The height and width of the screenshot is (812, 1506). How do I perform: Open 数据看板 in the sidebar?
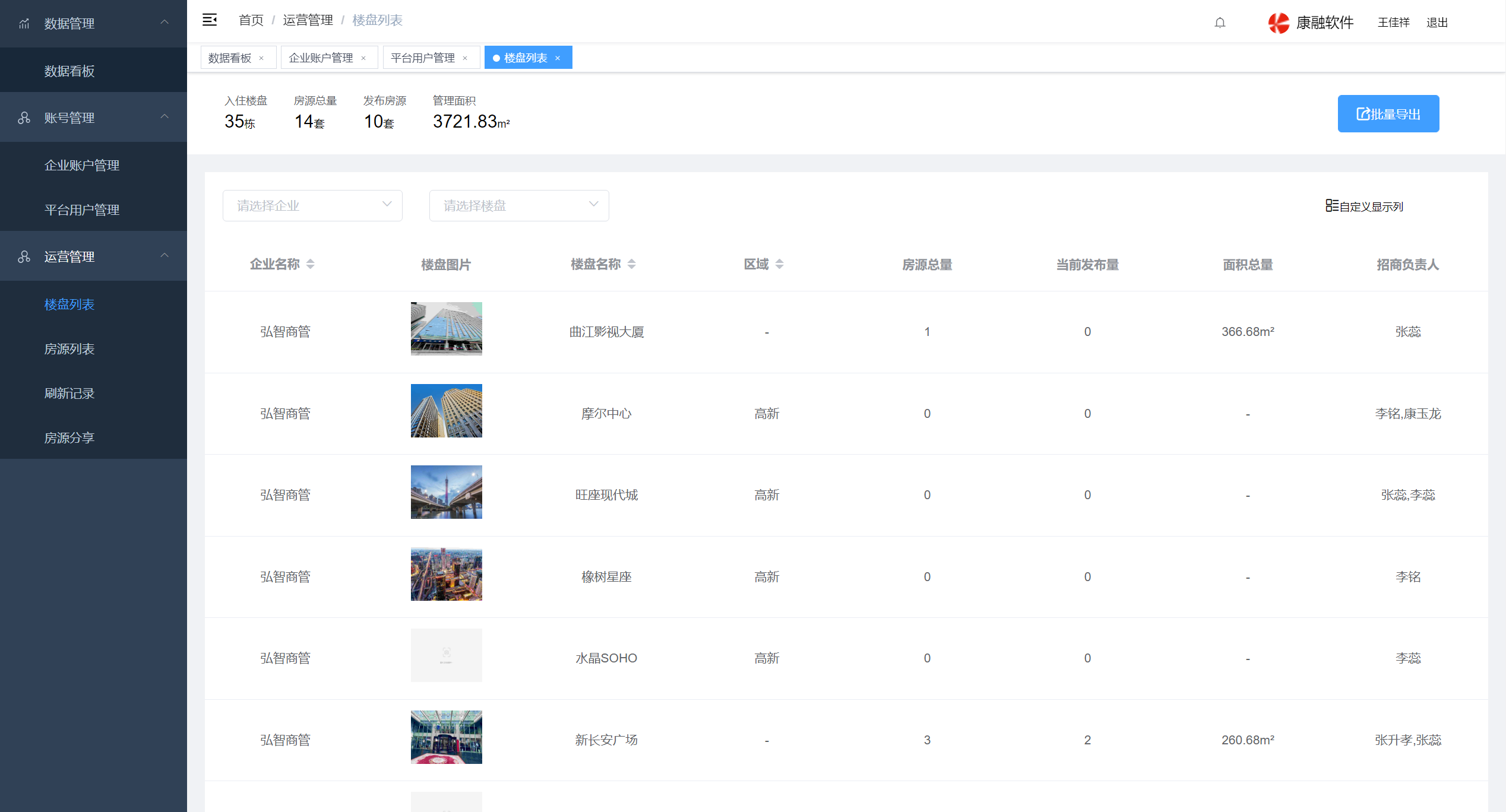point(93,71)
